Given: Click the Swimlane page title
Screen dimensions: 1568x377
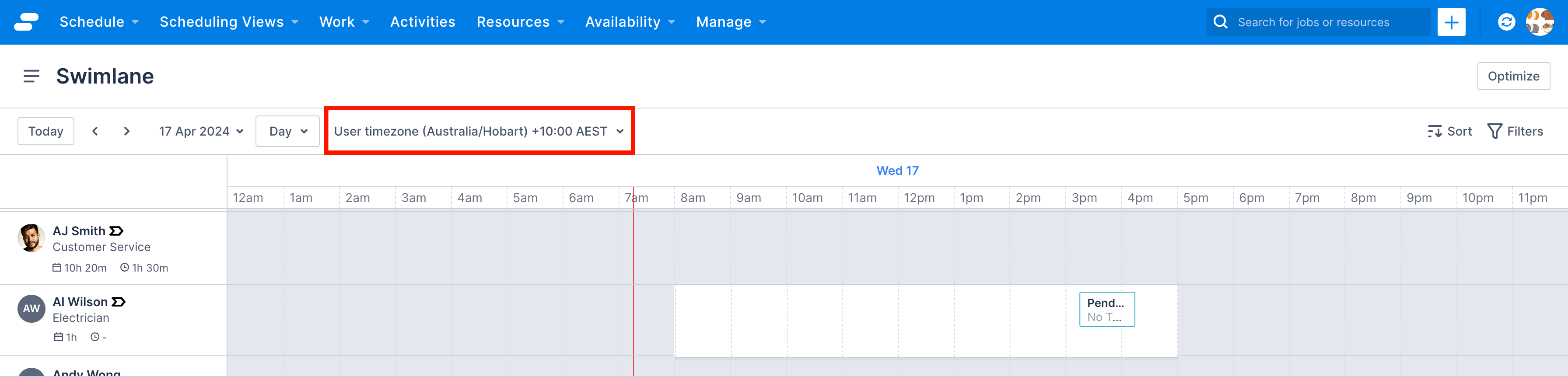Looking at the screenshot, I should point(105,76).
